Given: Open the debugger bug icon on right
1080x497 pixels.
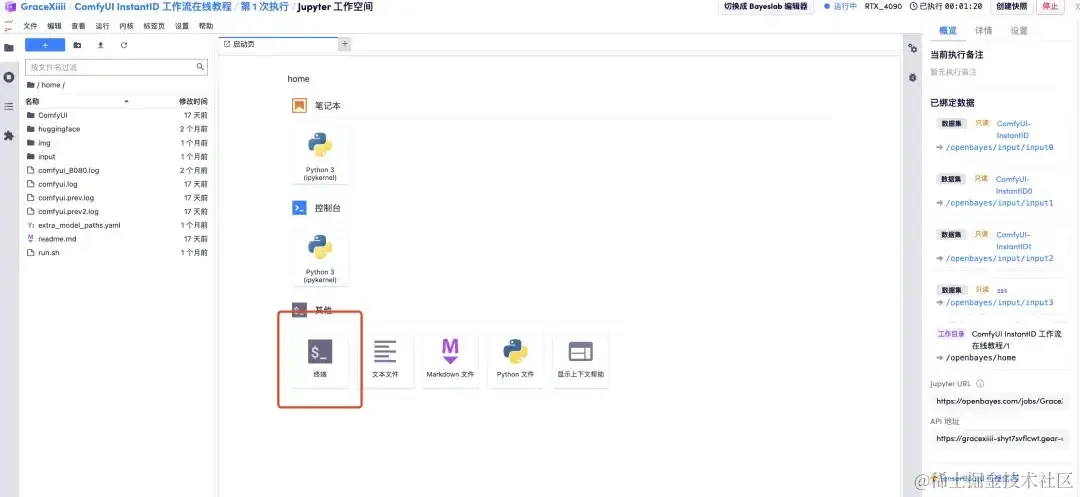Looking at the screenshot, I should click(913, 78).
